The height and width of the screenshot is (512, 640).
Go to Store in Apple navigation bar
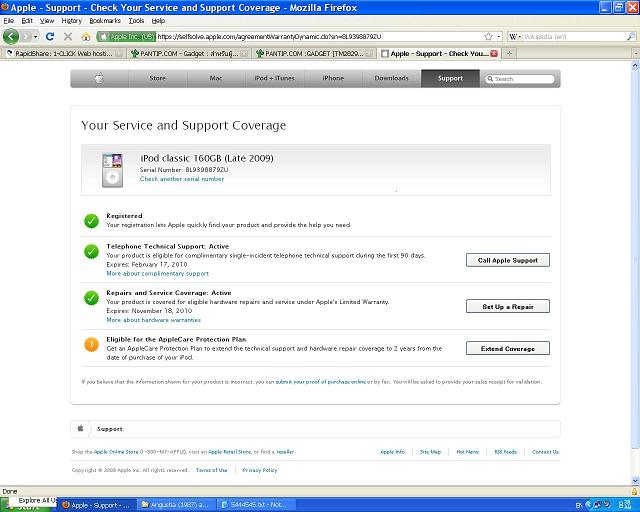click(158, 78)
